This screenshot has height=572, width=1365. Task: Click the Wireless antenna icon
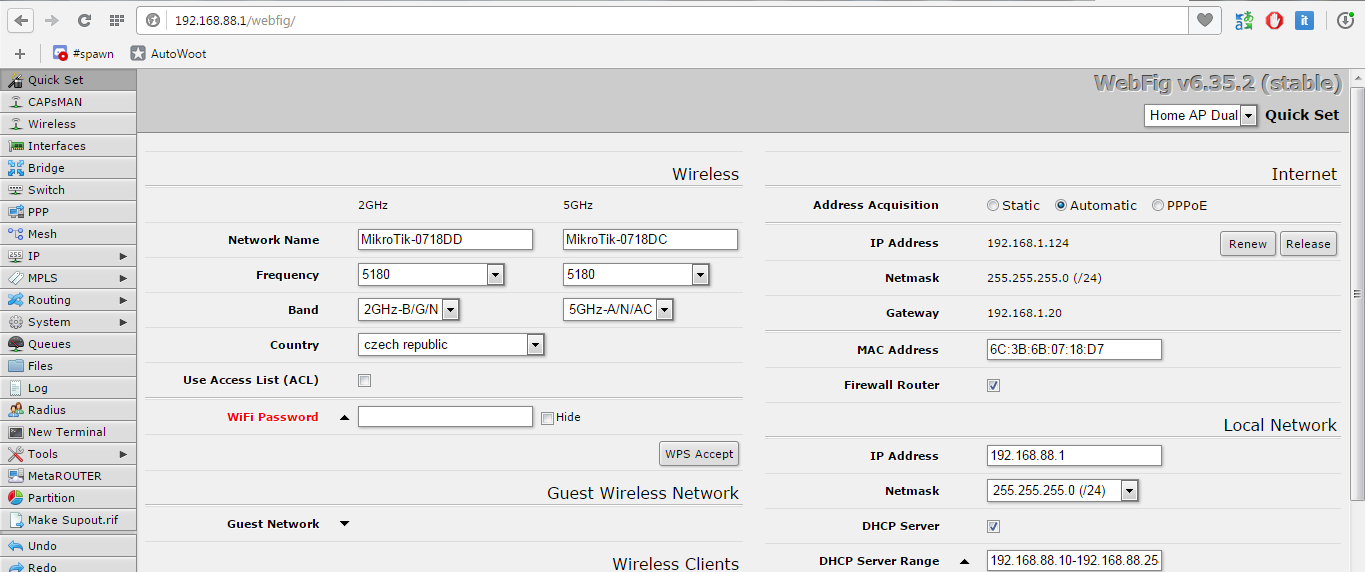(x=15, y=124)
